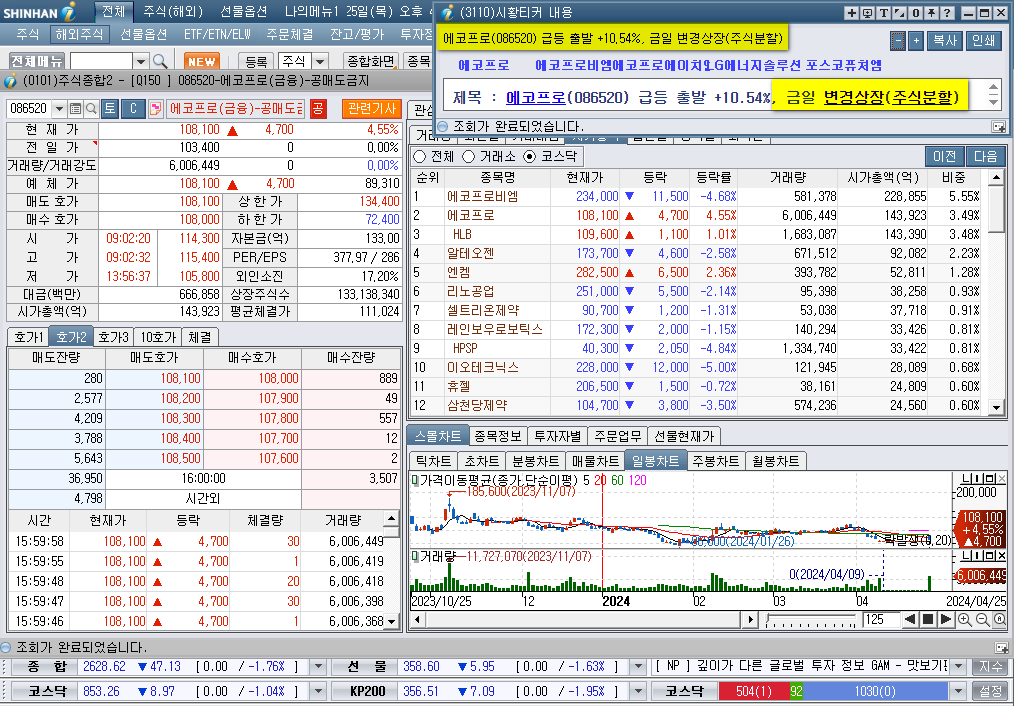Click the 0 icon in 시황티커 title bar
1014x706 pixels.
tap(916, 13)
